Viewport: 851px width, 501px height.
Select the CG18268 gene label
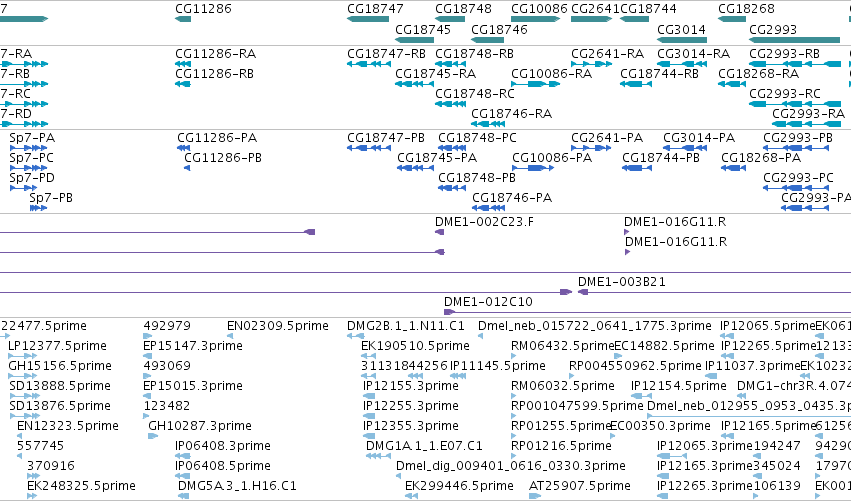coord(746,9)
